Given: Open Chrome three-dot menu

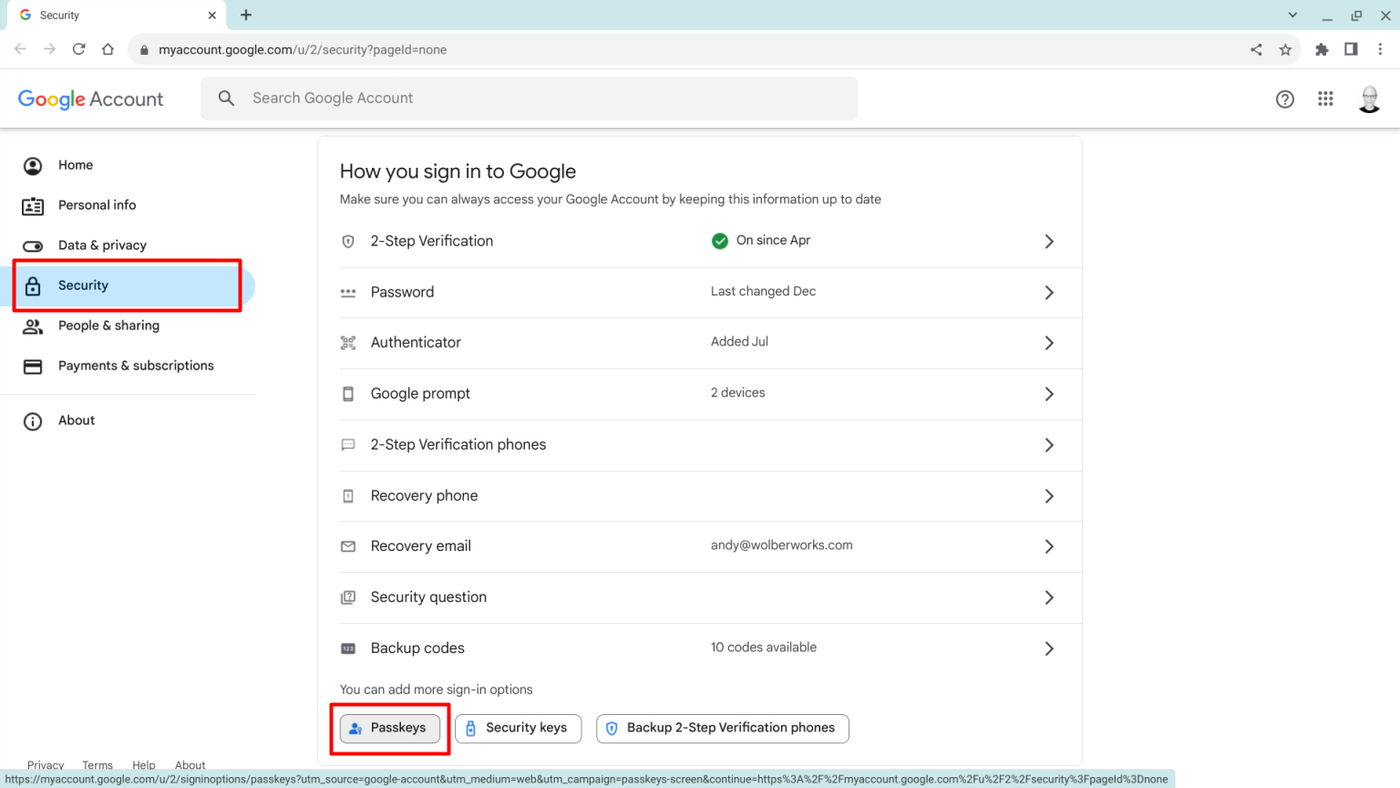Looking at the screenshot, I should point(1380,49).
